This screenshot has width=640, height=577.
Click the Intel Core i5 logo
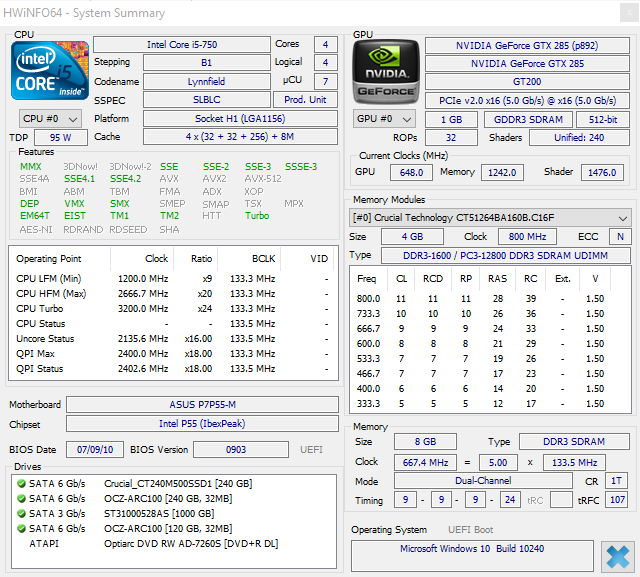(x=50, y=71)
